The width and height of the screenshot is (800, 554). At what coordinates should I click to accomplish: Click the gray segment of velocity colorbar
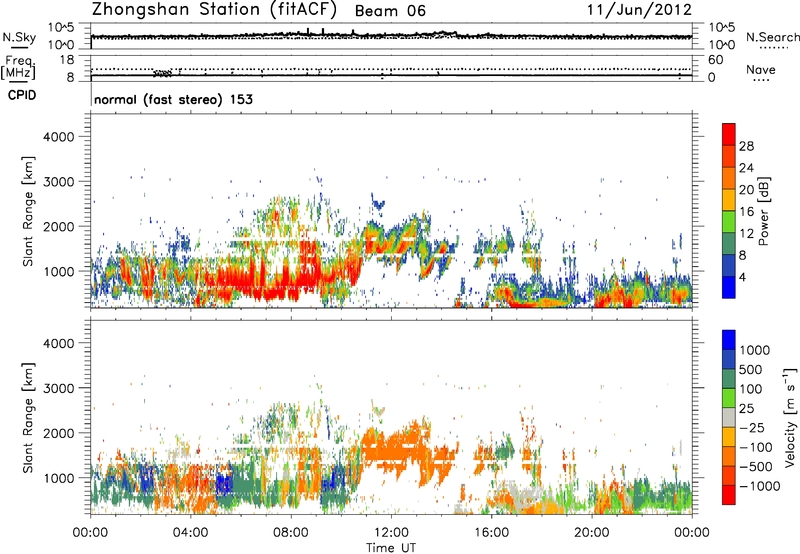point(729,417)
